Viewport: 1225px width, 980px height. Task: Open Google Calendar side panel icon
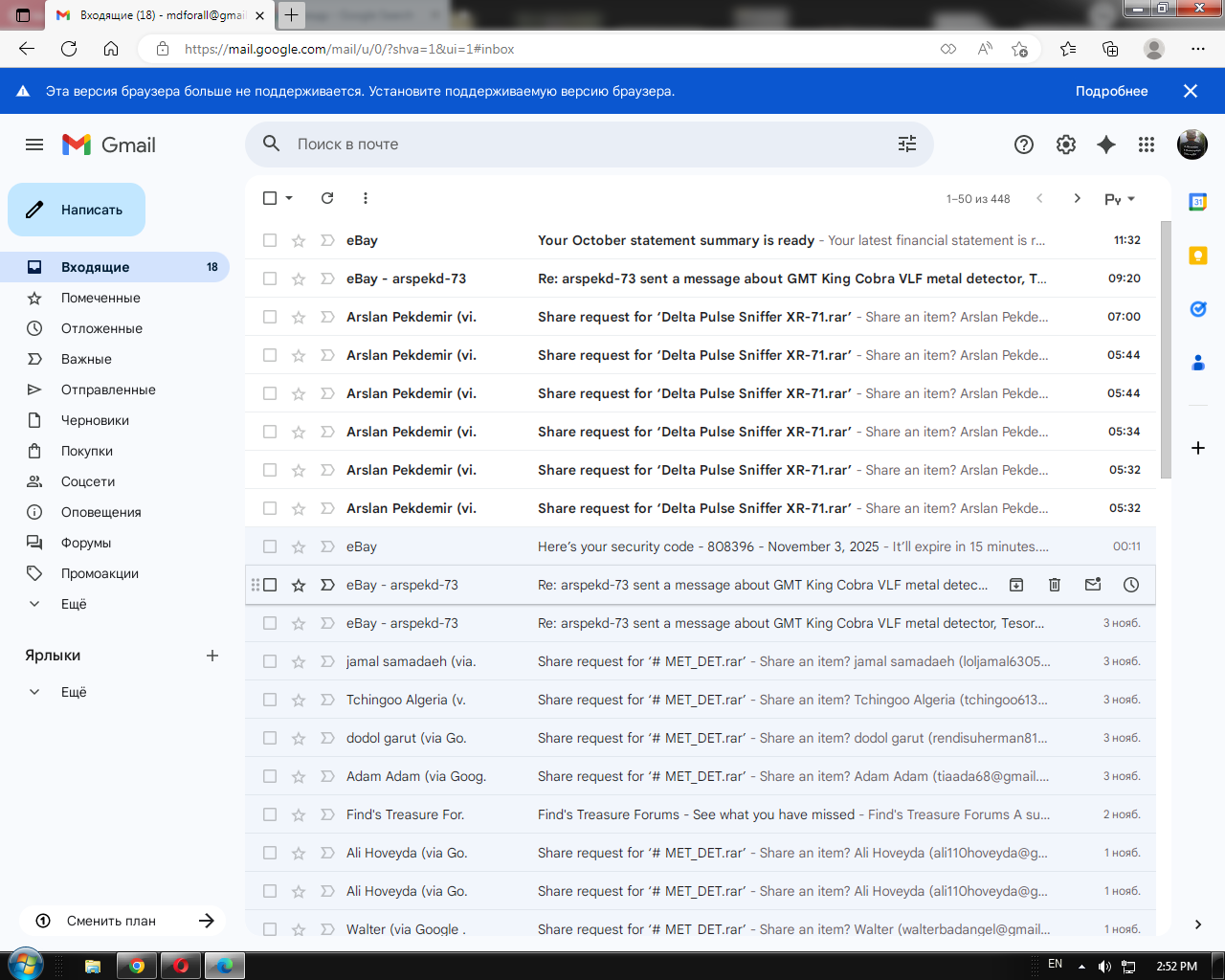pyautogui.click(x=1198, y=202)
